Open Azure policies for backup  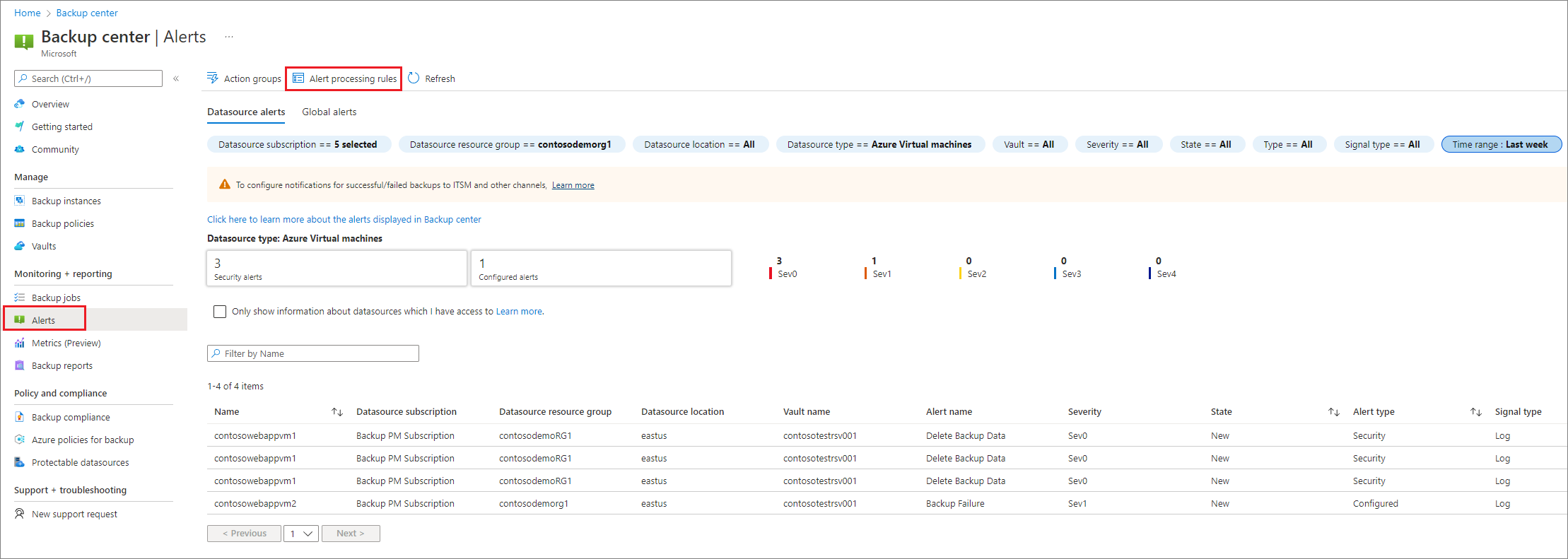(83, 440)
